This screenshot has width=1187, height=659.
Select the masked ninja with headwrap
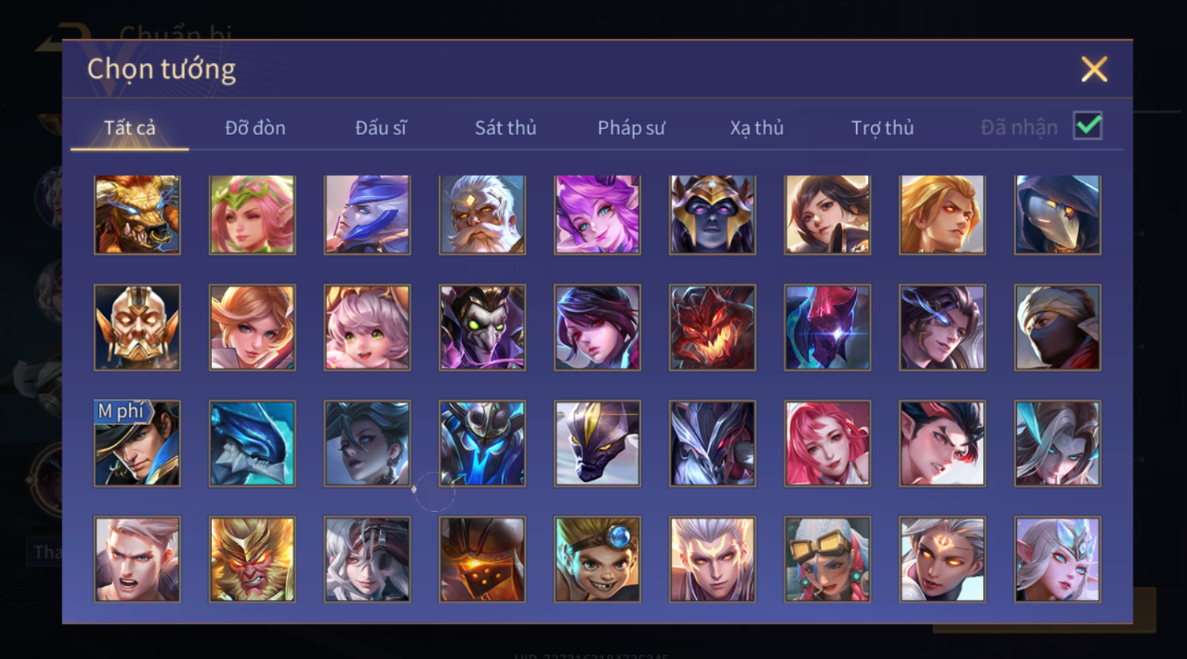(1058, 328)
